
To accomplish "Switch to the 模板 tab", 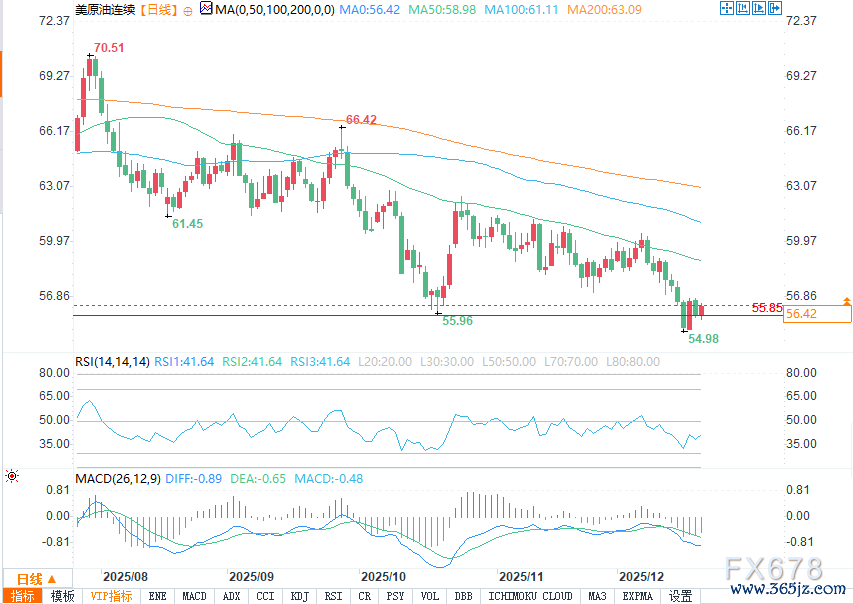I will click(x=62, y=596).
